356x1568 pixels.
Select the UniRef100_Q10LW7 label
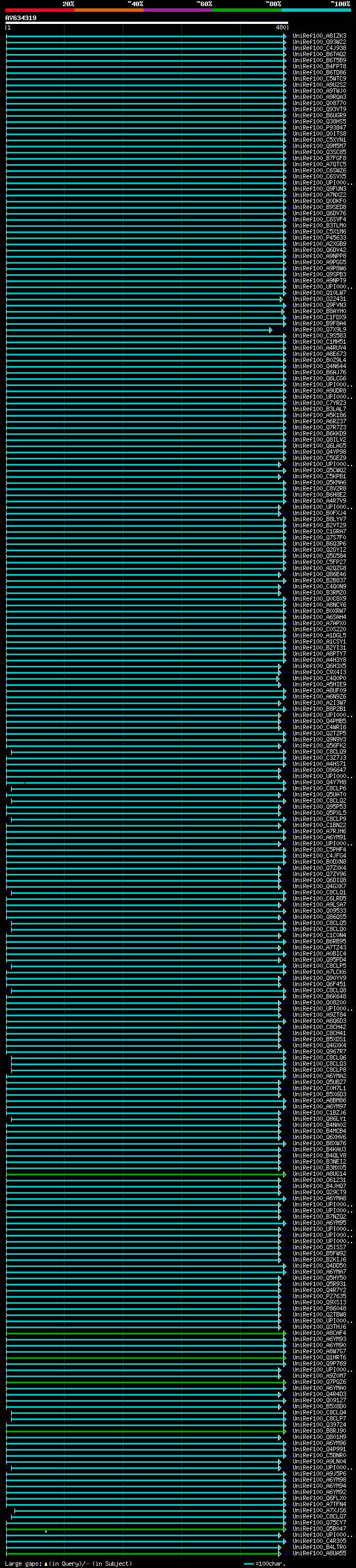click(319, 293)
